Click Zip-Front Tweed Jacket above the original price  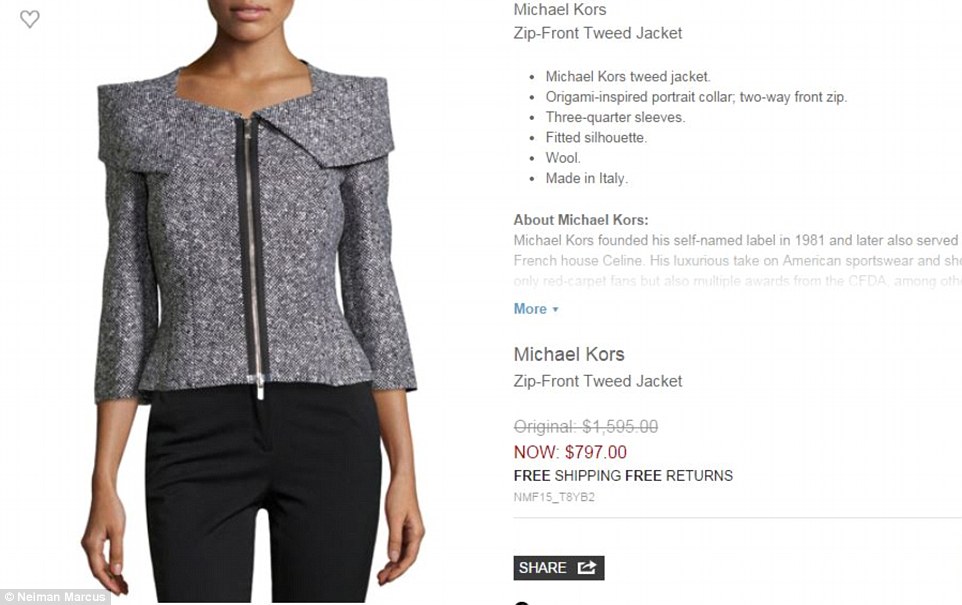point(598,381)
